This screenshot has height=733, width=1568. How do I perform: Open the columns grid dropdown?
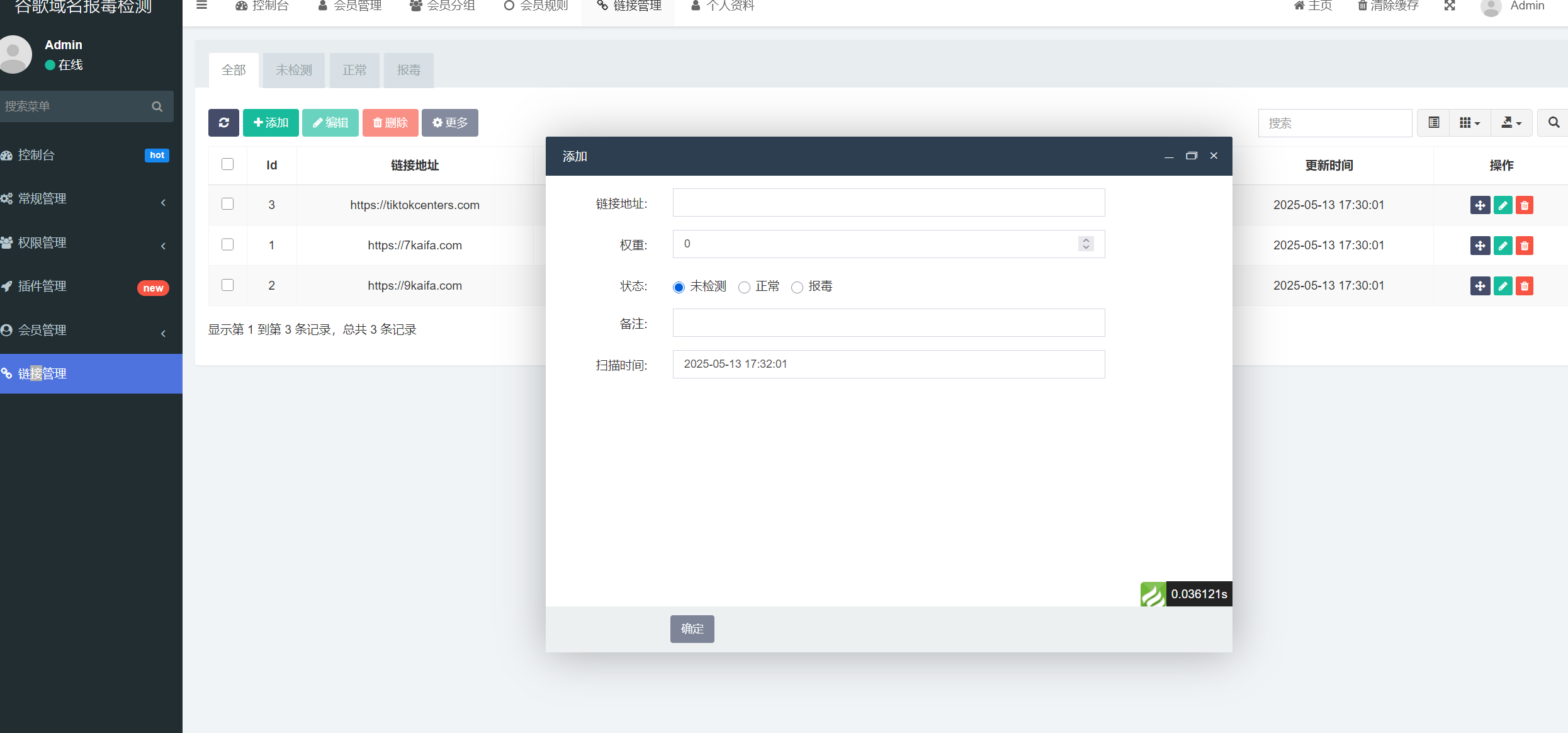click(x=1470, y=123)
